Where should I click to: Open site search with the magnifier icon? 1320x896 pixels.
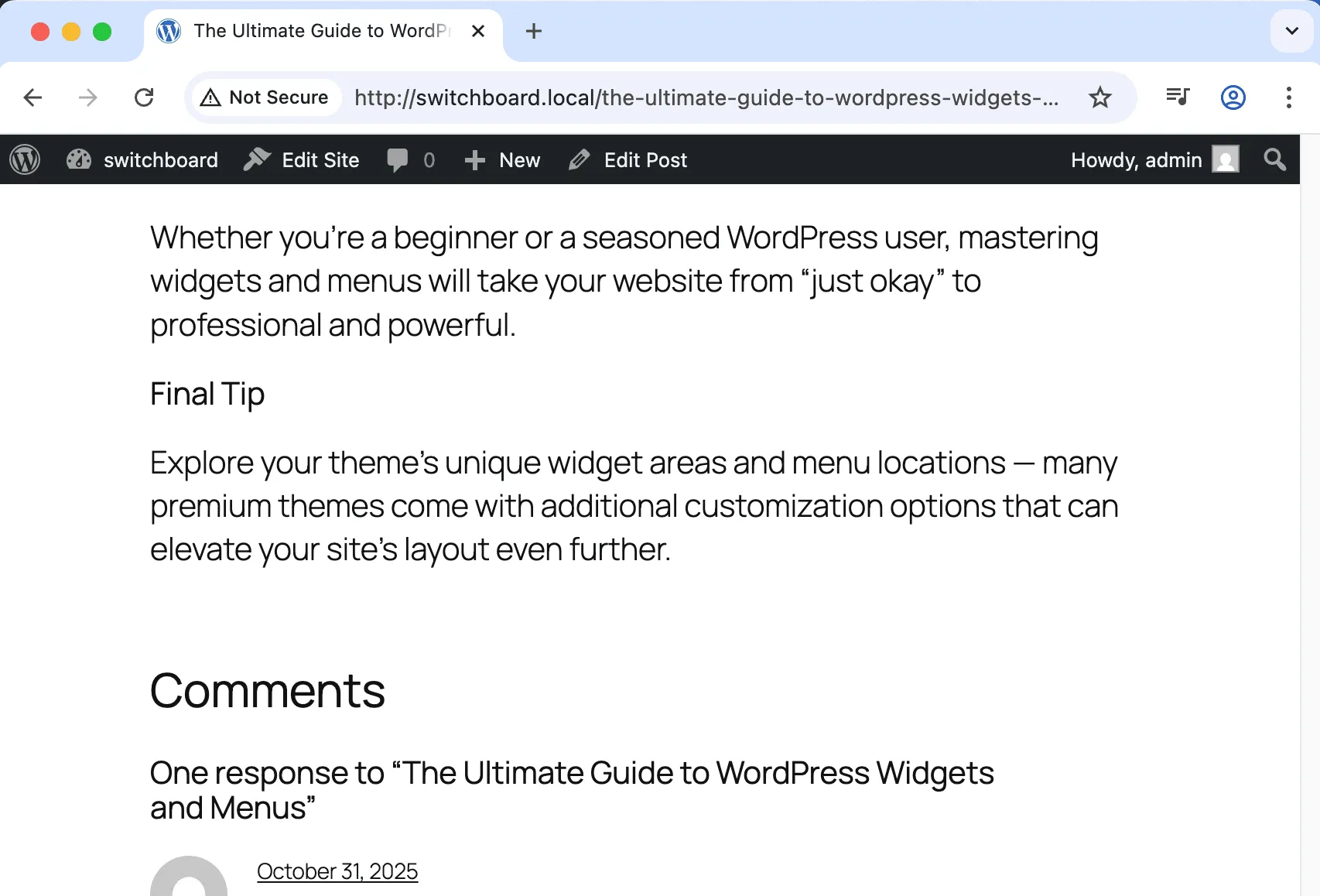tap(1274, 159)
